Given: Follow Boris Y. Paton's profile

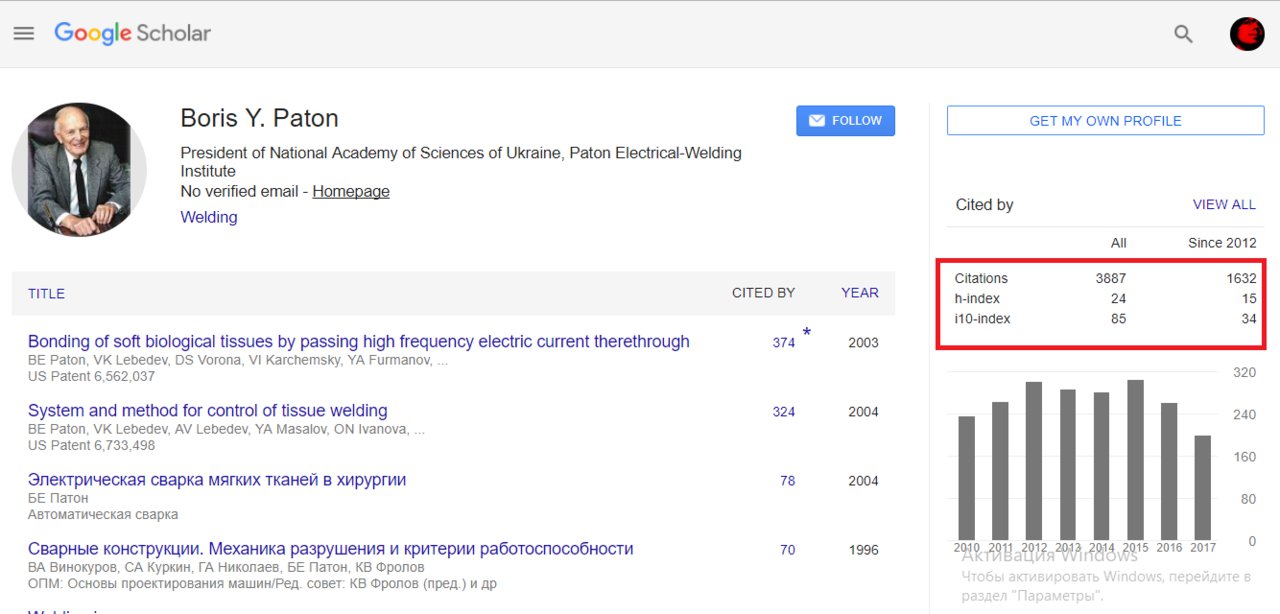Looking at the screenshot, I should pos(845,121).
